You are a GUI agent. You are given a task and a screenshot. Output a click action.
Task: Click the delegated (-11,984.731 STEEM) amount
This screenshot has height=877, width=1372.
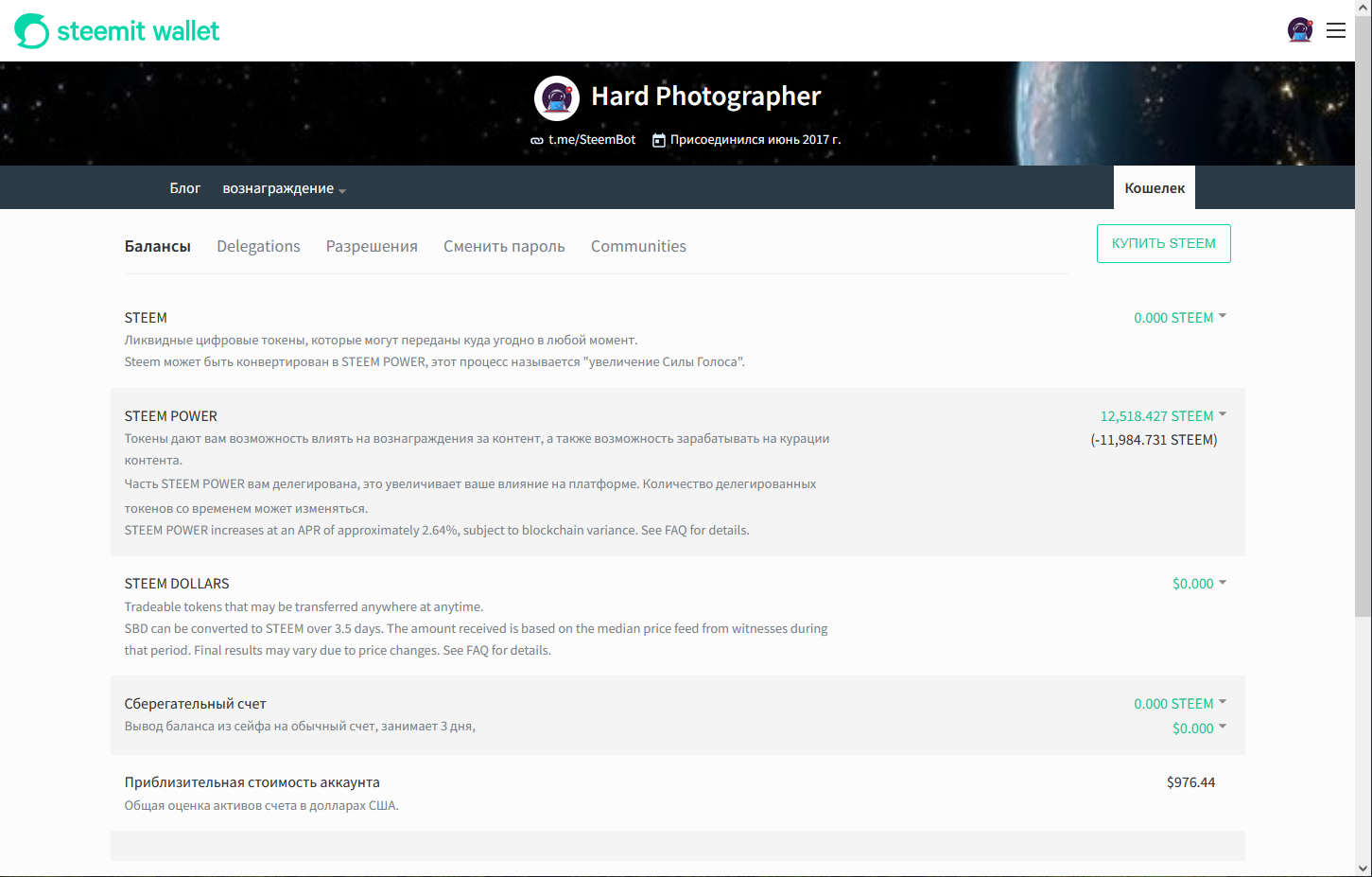coord(1154,440)
